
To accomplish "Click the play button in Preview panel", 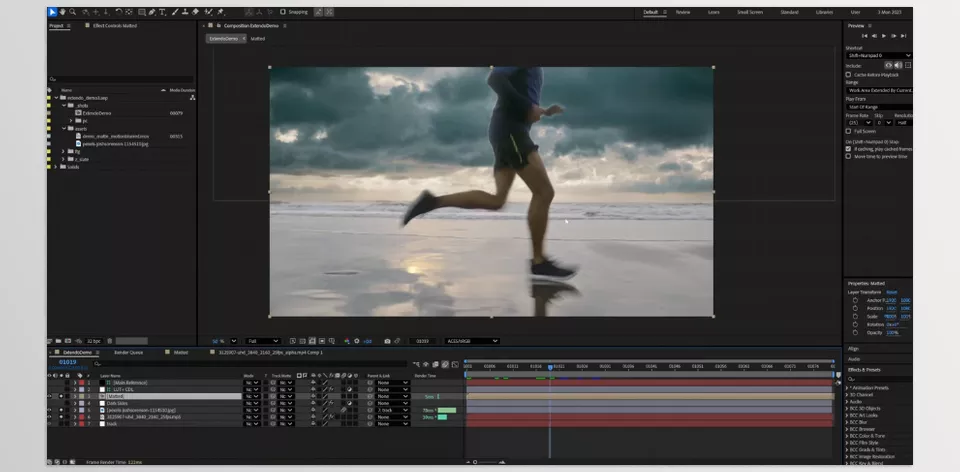I will 883,36.
